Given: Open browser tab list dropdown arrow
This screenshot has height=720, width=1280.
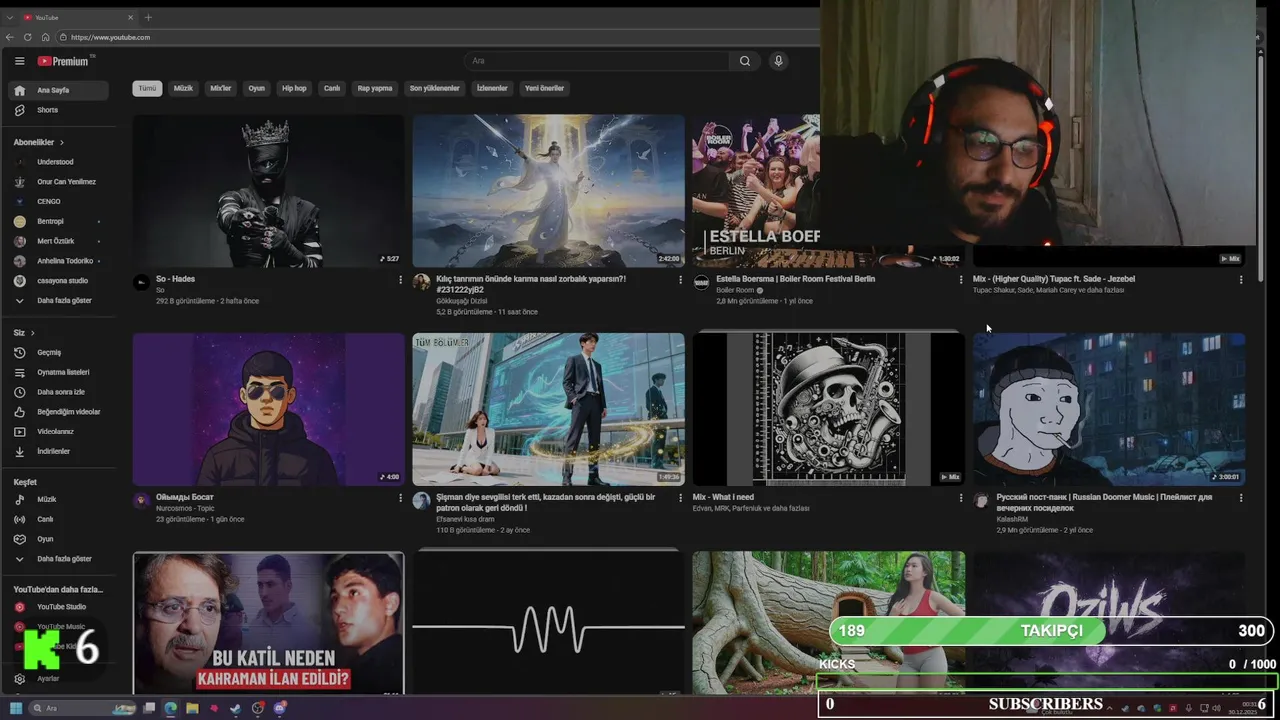Looking at the screenshot, I should pyautogui.click(x=10, y=17).
